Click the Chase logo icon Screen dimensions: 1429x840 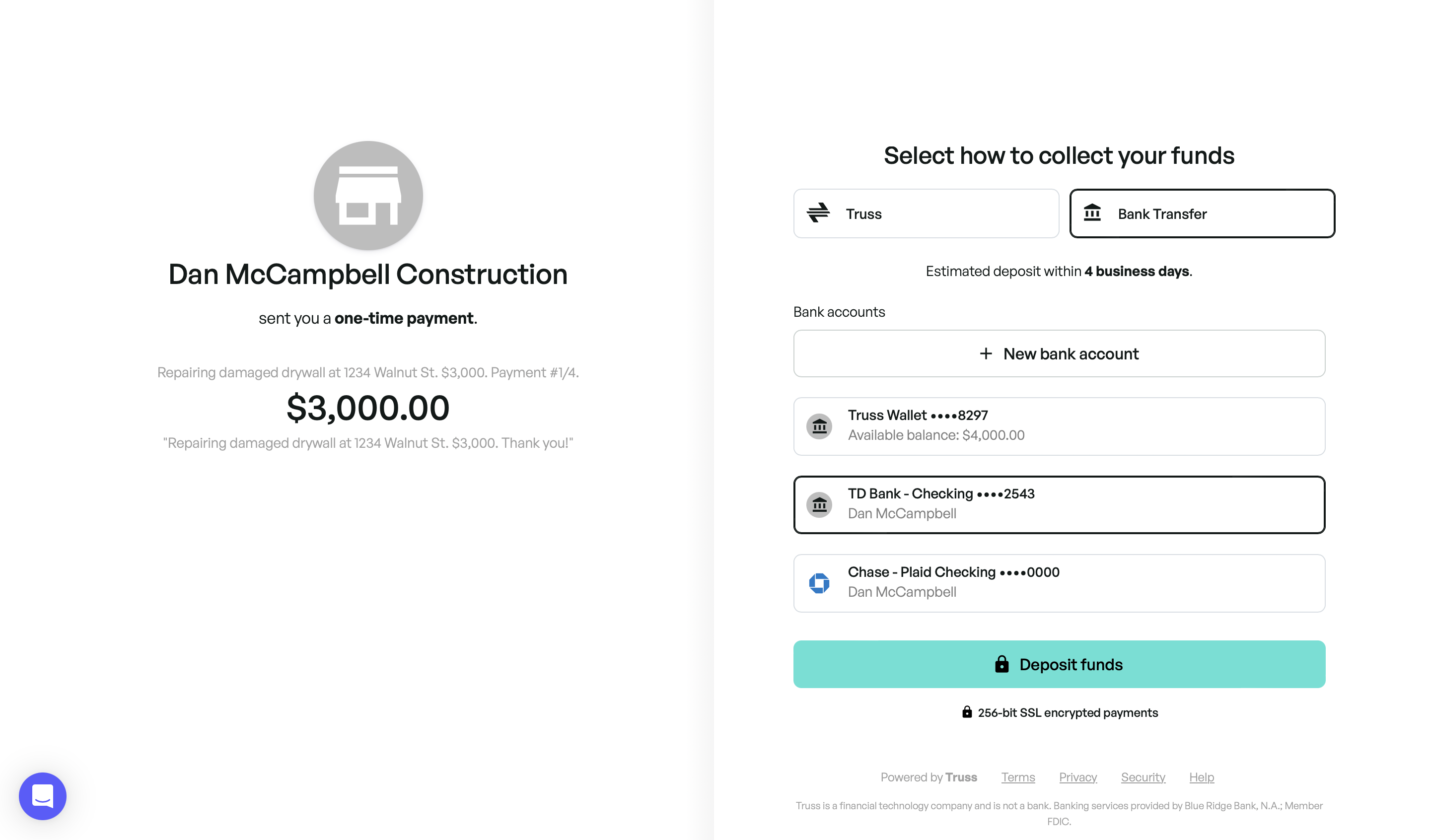tap(819, 583)
